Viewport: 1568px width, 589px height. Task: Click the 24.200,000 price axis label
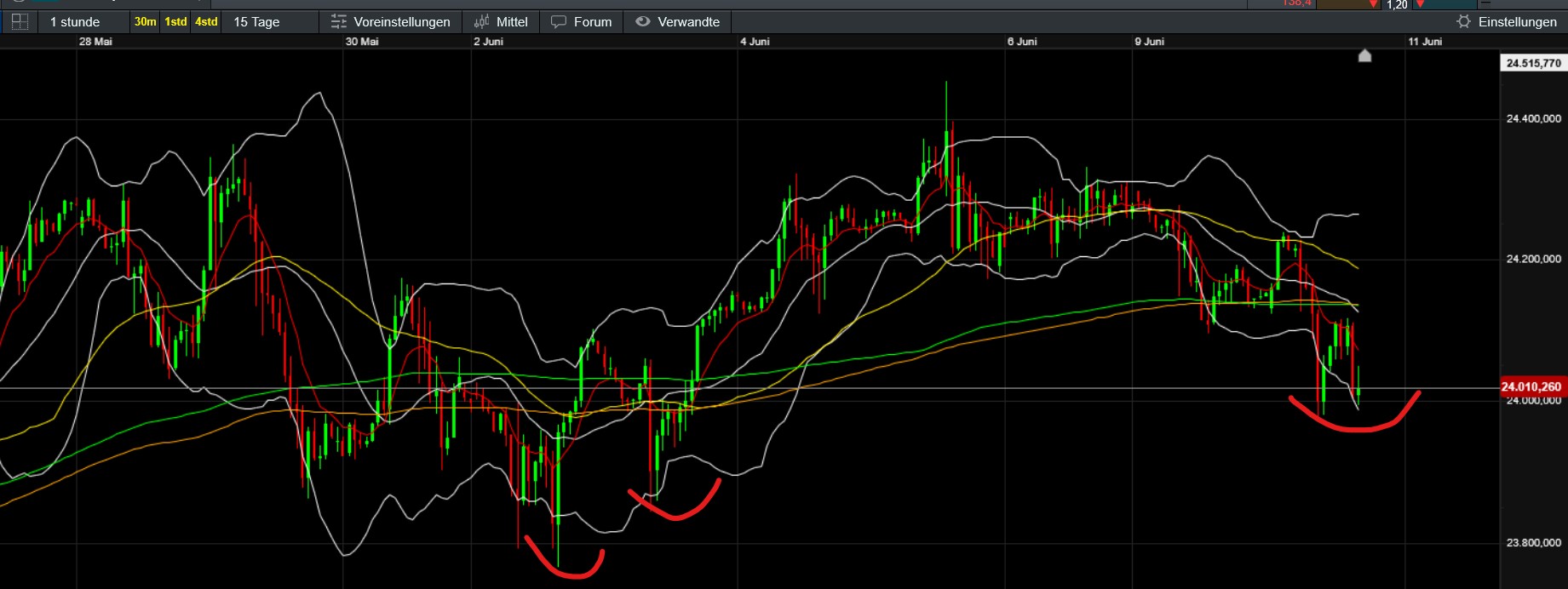coord(1533,259)
